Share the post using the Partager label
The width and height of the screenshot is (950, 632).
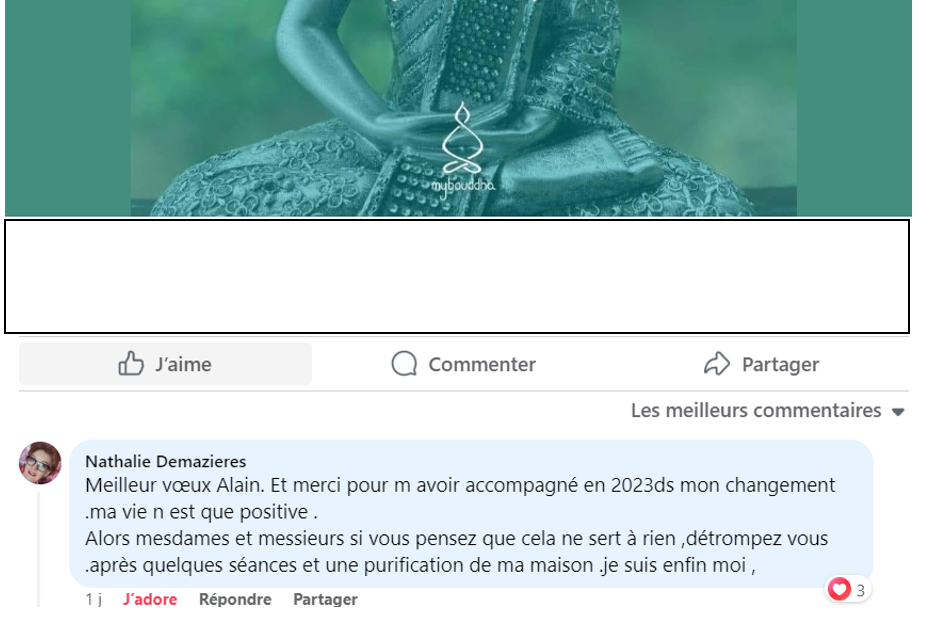pyautogui.click(x=780, y=364)
